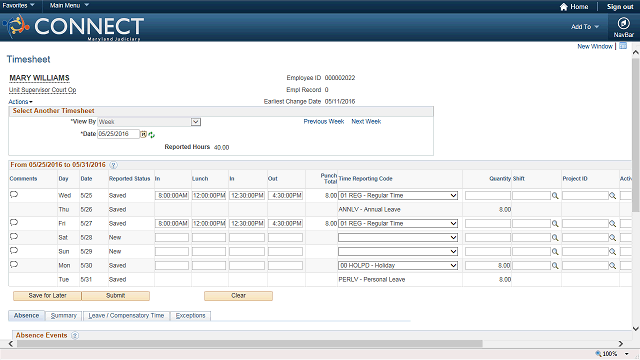
Task: Click Project ID lookup magnifier on Fri row
Action: (613, 224)
